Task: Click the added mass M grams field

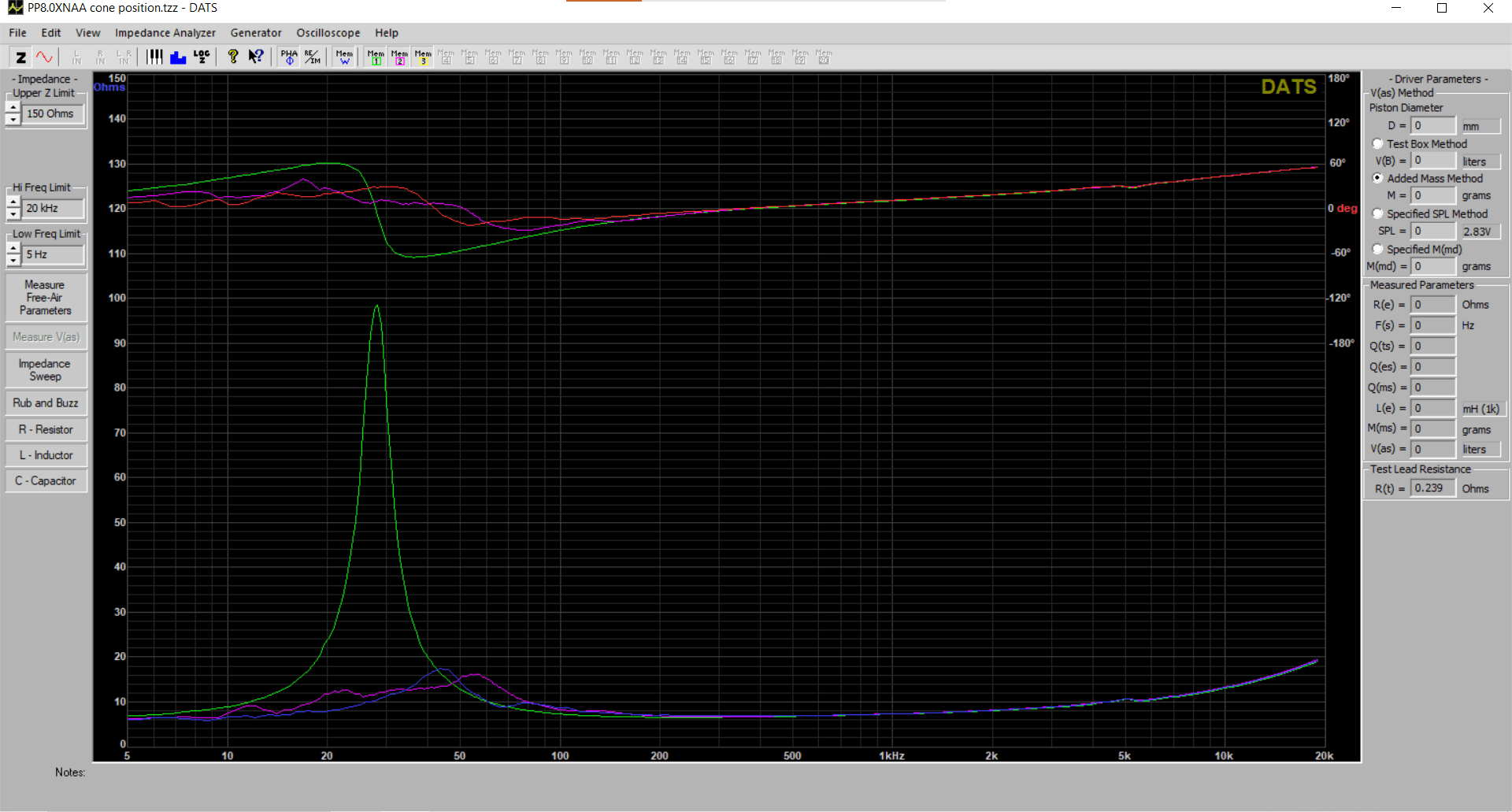Action: tap(1432, 195)
